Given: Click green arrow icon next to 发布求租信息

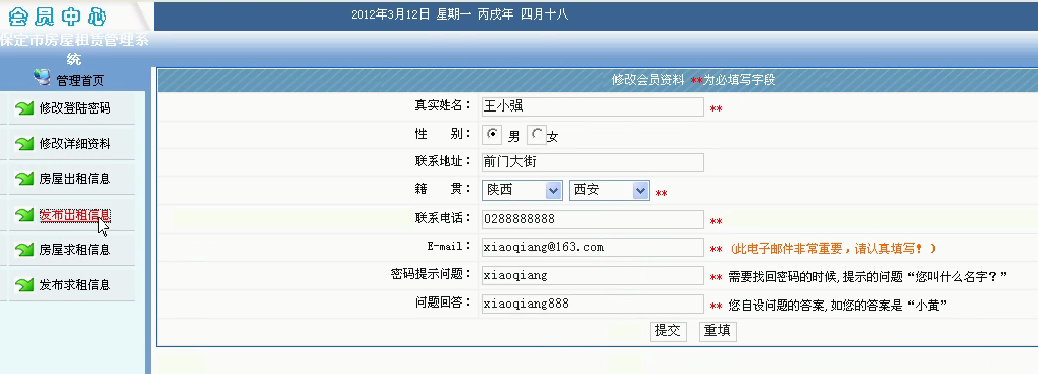Looking at the screenshot, I should 24,285.
